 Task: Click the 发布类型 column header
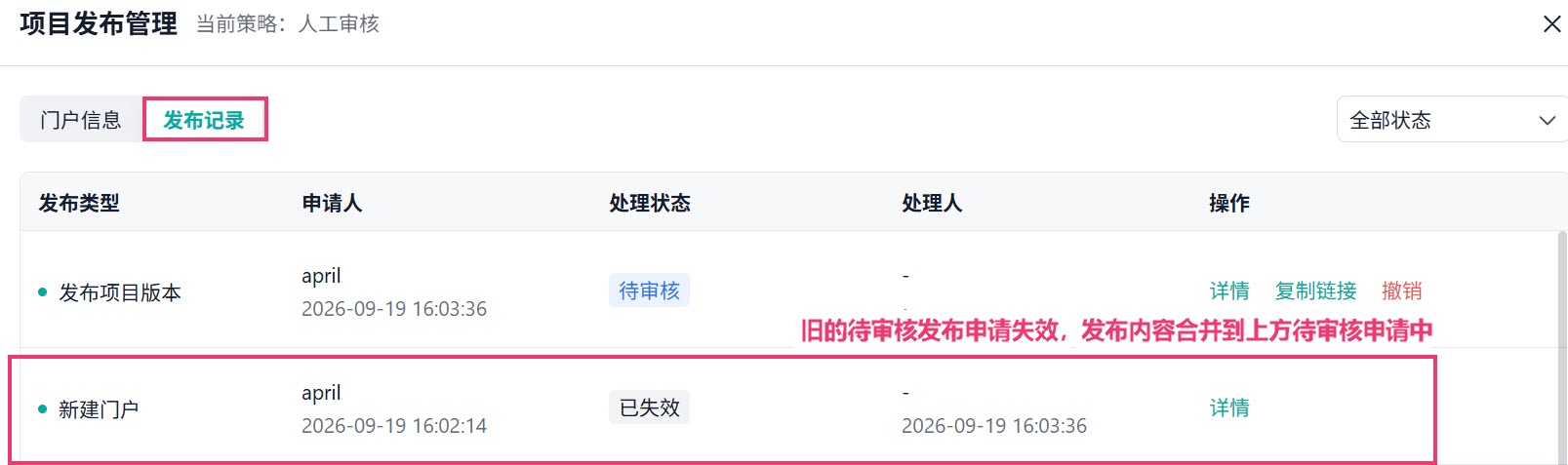click(x=79, y=203)
